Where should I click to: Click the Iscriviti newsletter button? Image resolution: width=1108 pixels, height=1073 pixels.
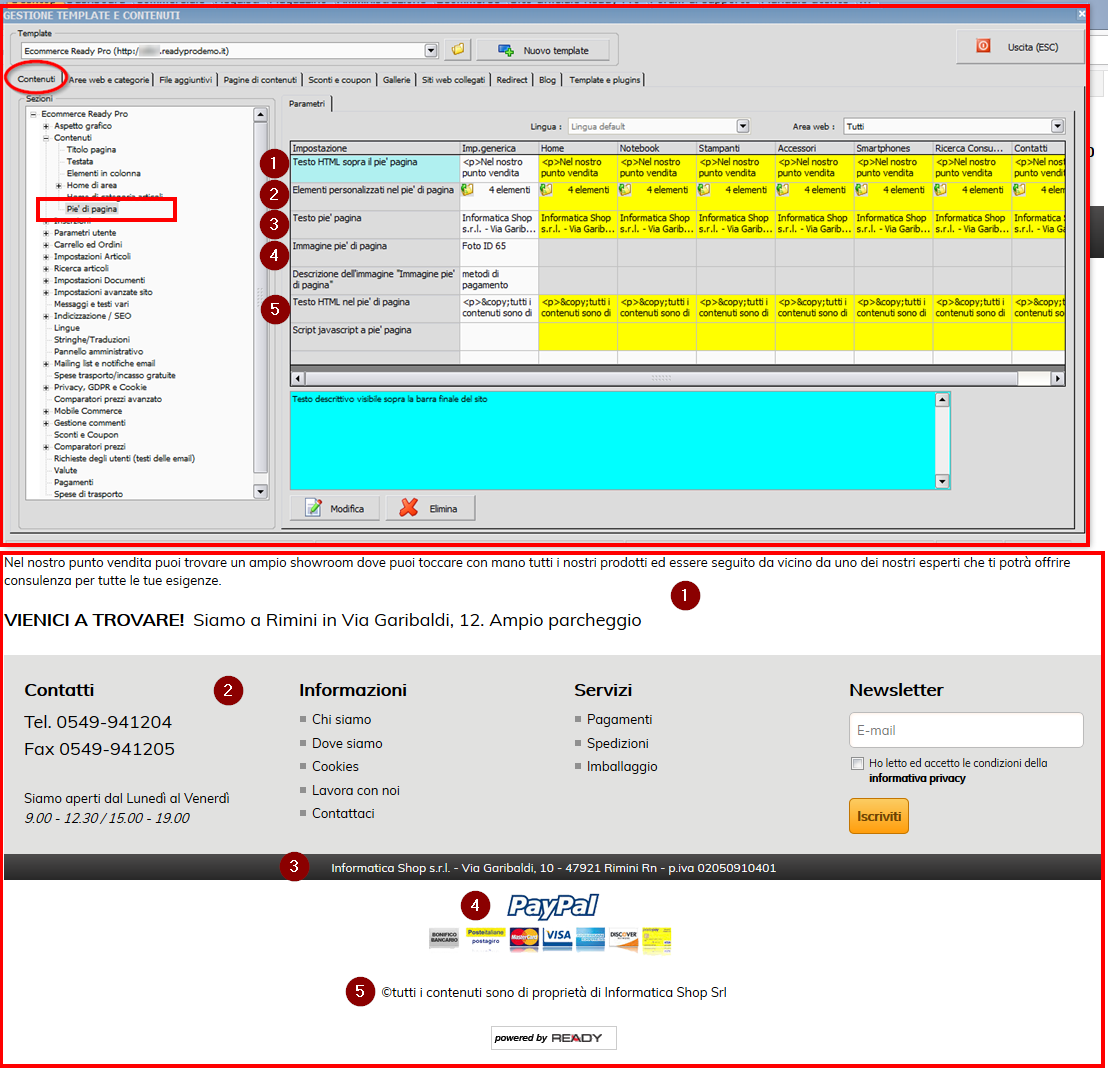click(878, 815)
